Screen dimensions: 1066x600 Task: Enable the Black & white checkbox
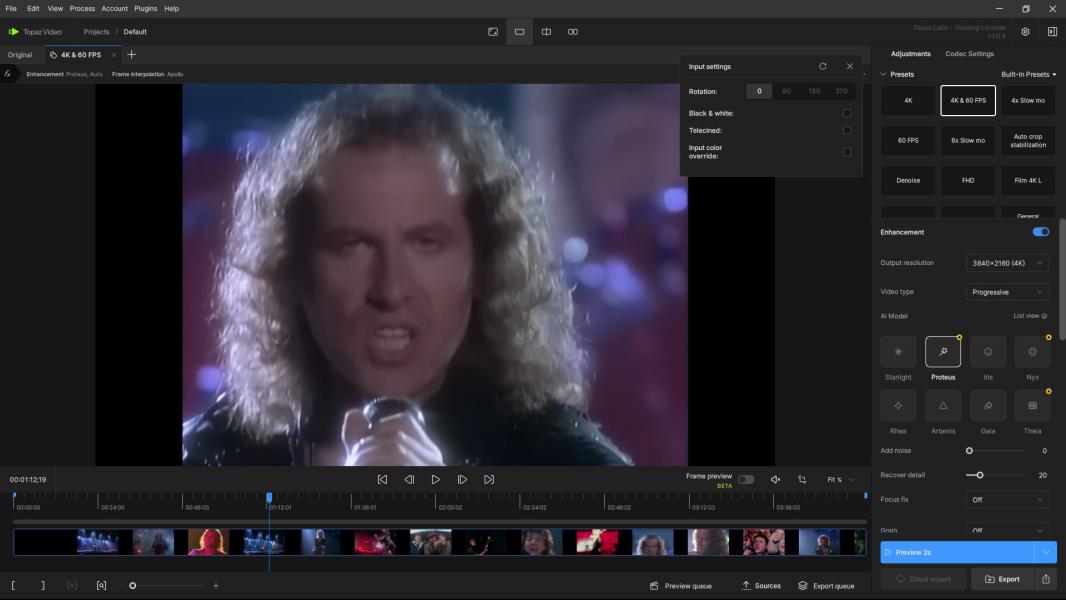[x=847, y=113]
